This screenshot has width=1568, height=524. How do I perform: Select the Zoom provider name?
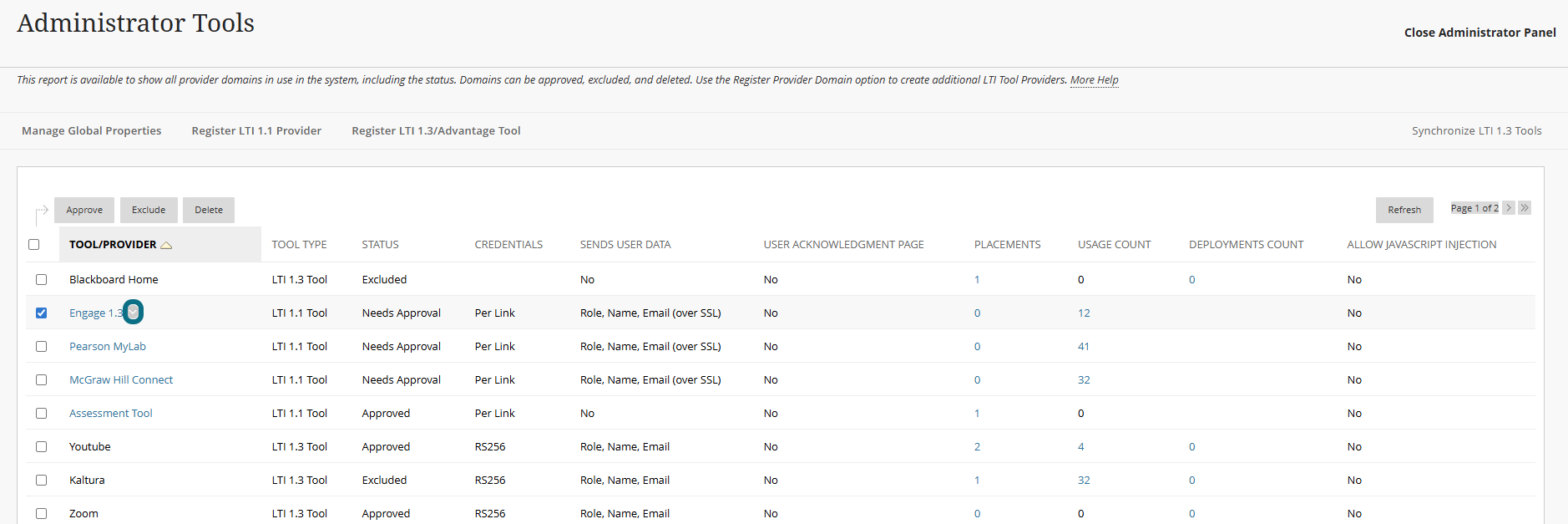(x=83, y=513)
